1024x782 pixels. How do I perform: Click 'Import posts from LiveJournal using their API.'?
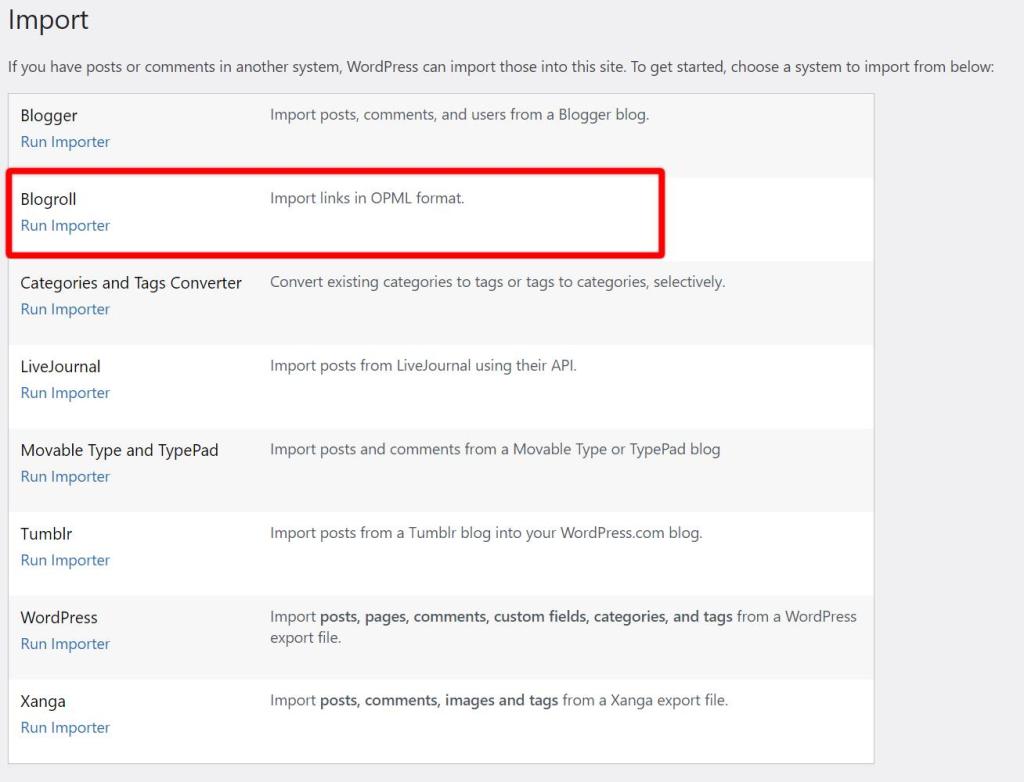(x=423, y=365)
